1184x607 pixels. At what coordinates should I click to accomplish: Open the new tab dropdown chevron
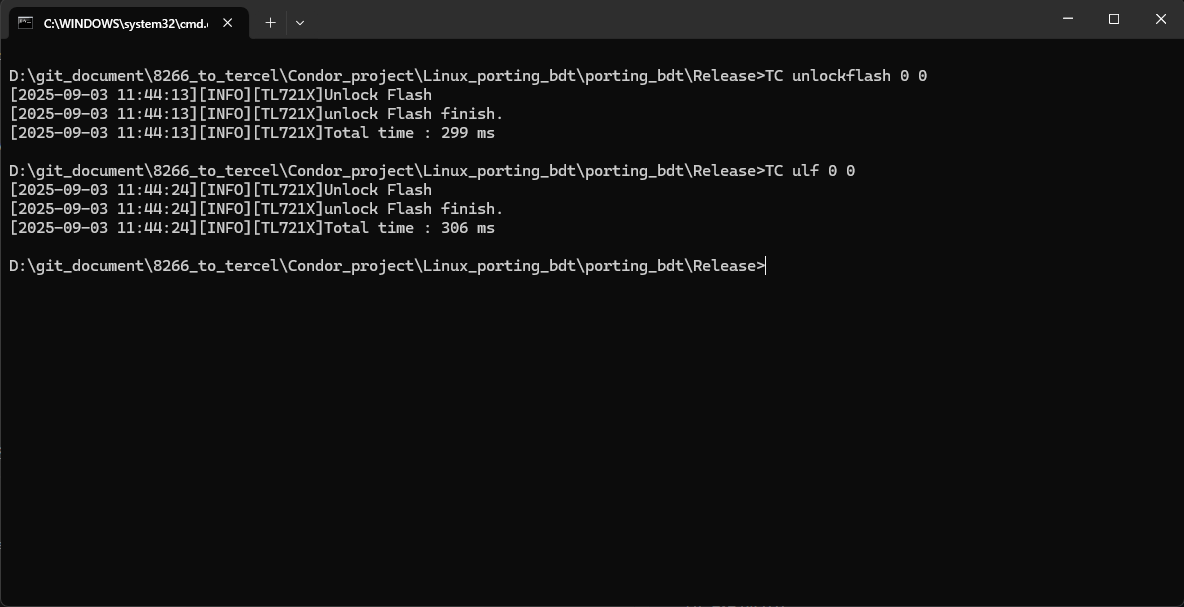click(x=299, y=22)
